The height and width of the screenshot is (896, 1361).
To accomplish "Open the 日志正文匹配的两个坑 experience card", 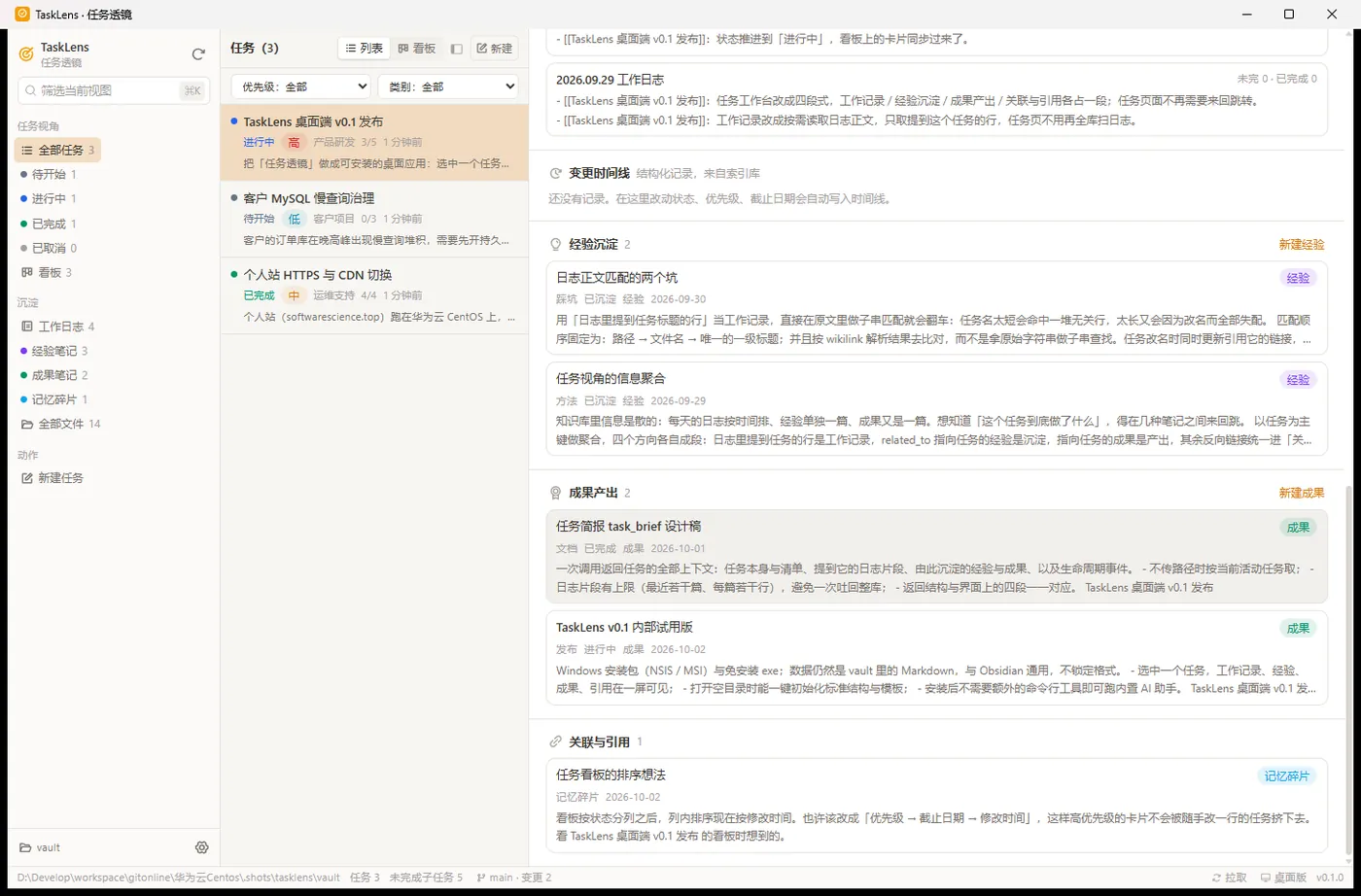I will [936, 307].
